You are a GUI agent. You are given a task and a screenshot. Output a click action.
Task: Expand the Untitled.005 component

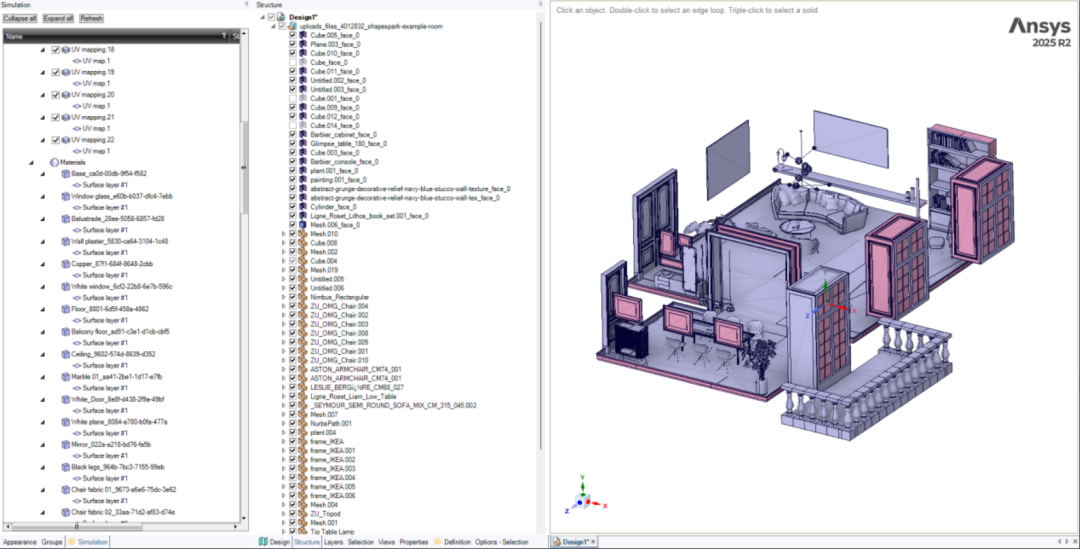pyautogui.click(x=283, y=279)
